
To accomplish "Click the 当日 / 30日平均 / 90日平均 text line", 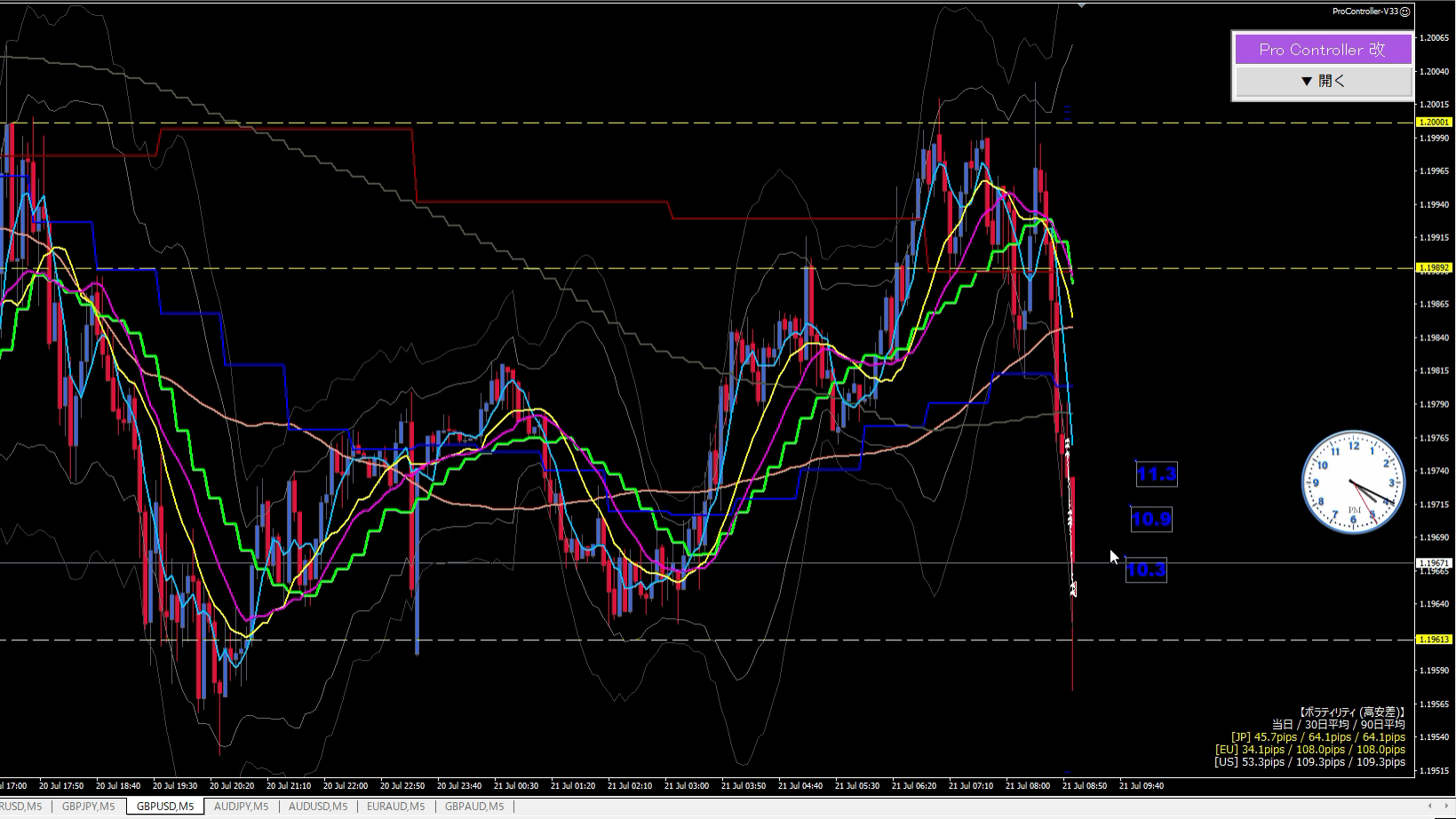I will coord(1339,725).
